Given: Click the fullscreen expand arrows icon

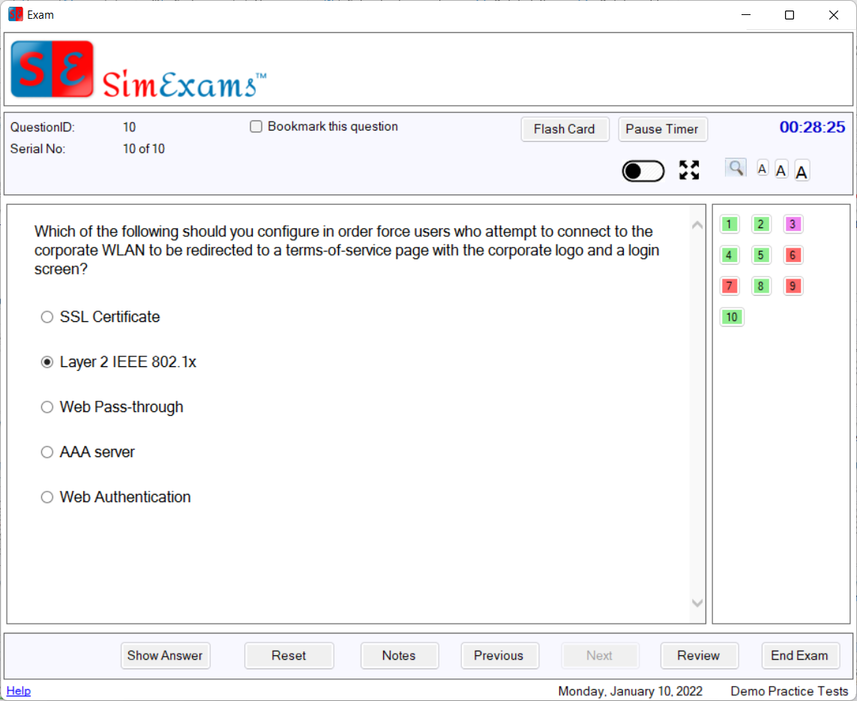Looking at the screenshot, I should click(x=689, y=170).
